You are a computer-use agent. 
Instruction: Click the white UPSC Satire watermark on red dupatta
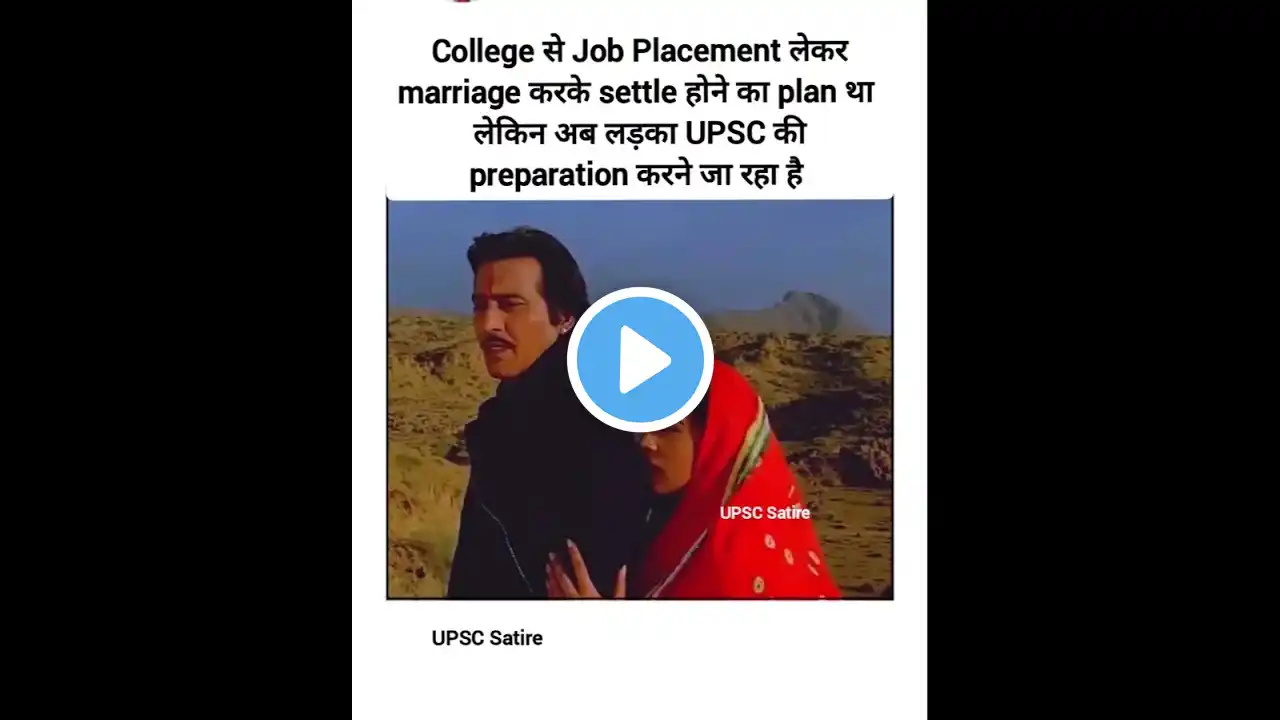tap(765, 512)
